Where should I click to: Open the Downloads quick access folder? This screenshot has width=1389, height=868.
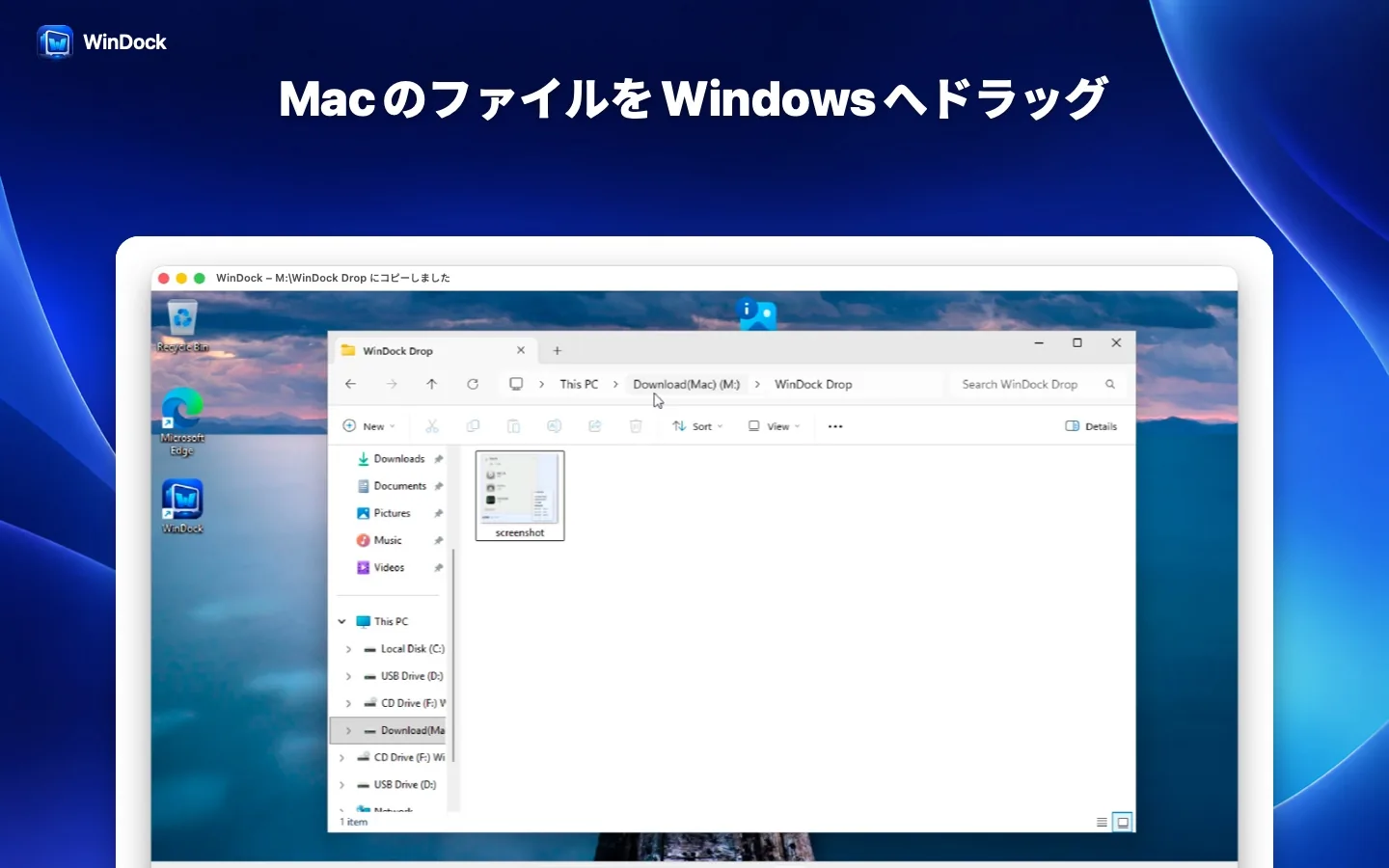390,459
